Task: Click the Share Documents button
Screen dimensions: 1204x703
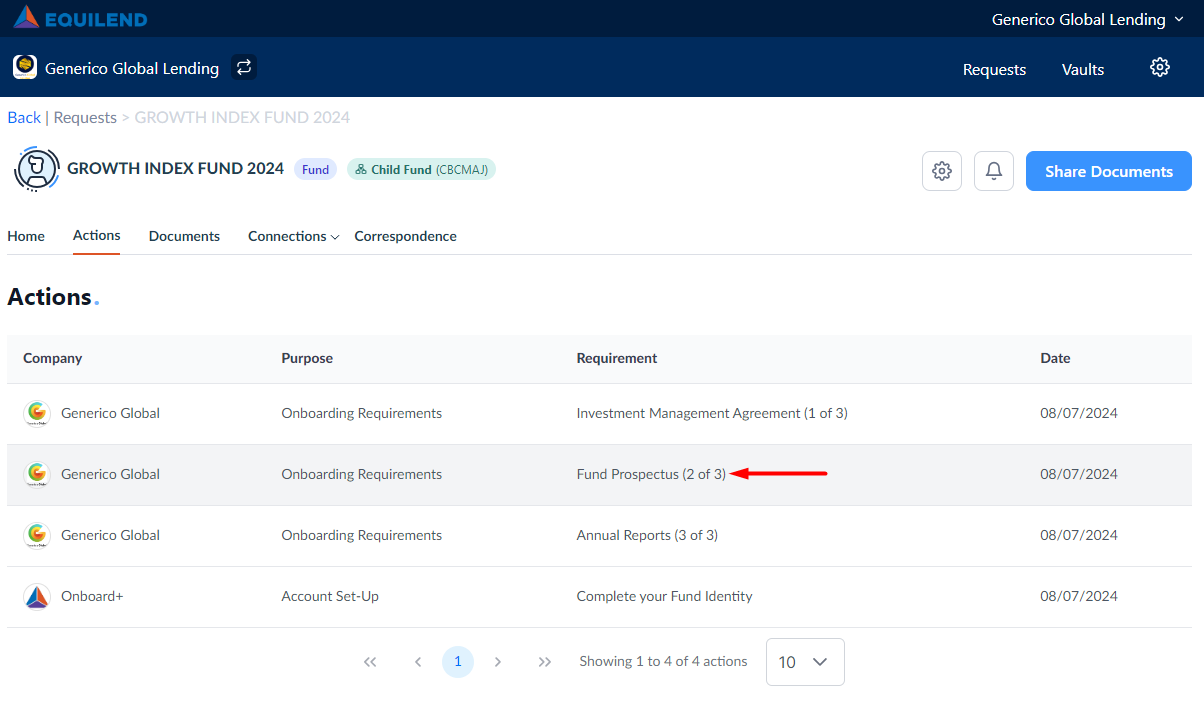Action: click(x=1108, y=171)
